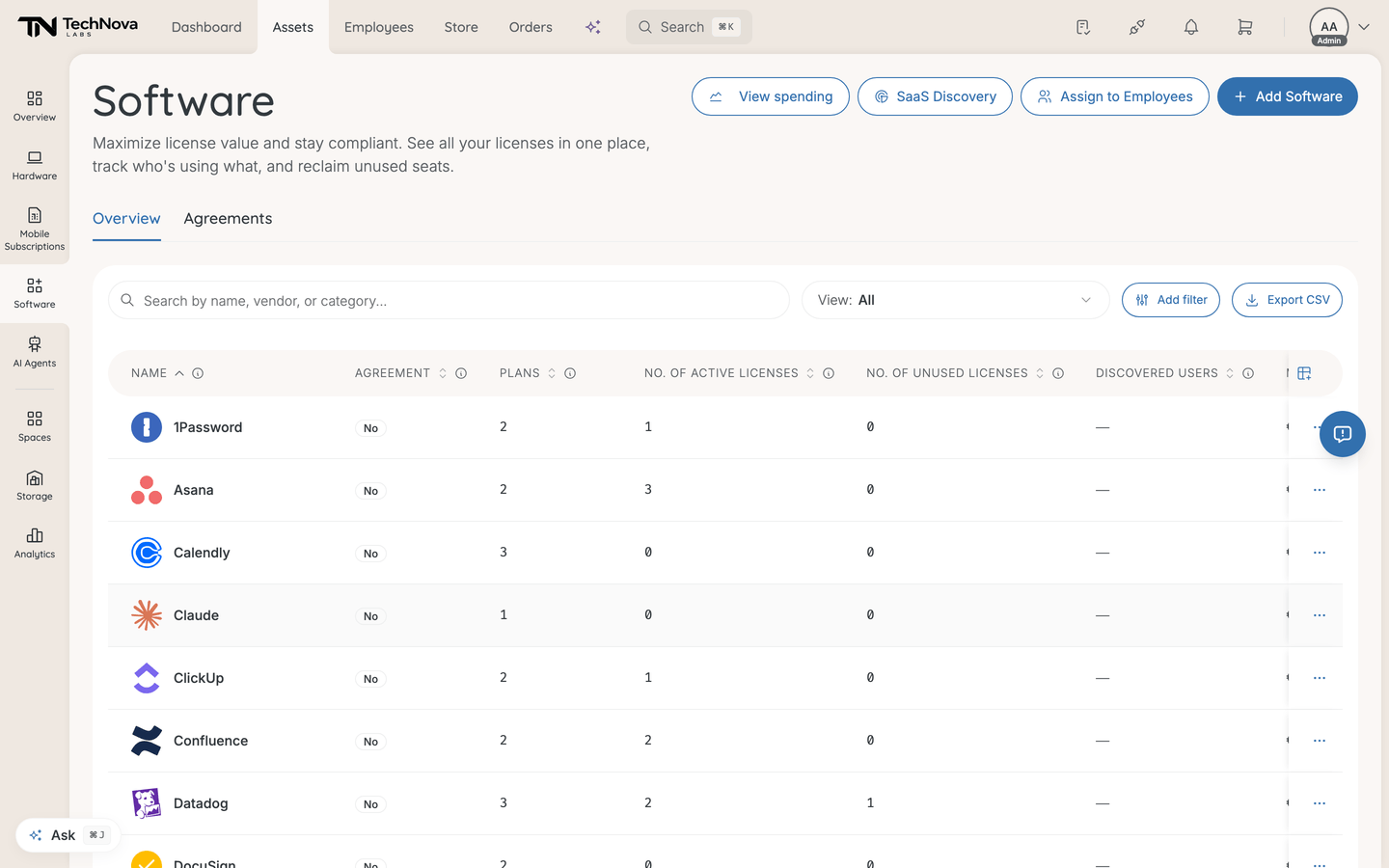
Task: Open the column settings table icon
Action: [x=1304, y=373]
